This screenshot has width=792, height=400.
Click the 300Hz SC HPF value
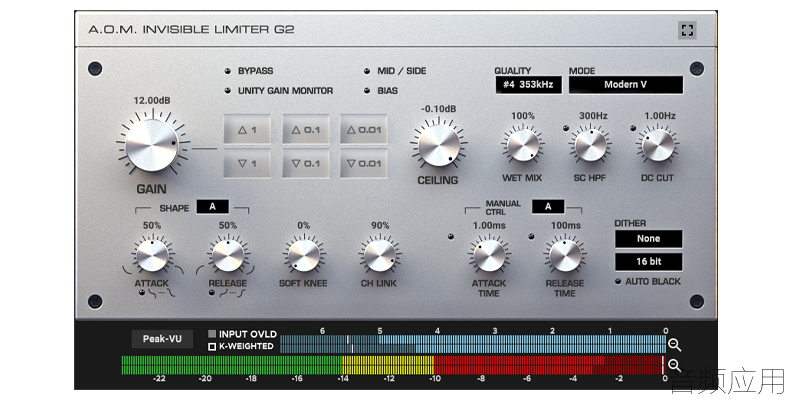(x=593, y=116)
